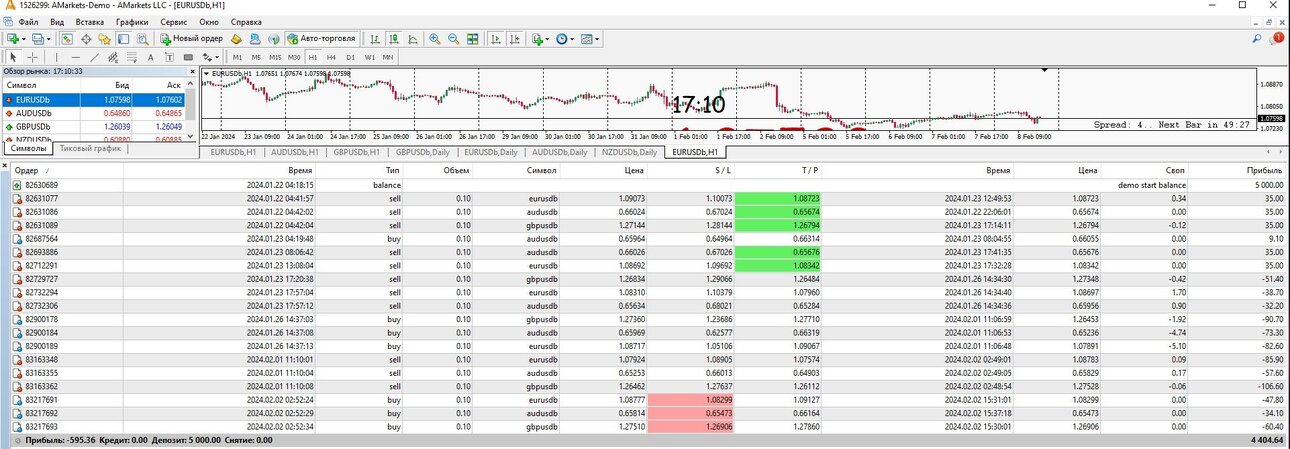This screenshot has width=1290, height=449.
Task: Switch chart to line chart icon
Action: click(x=413, y=39)
